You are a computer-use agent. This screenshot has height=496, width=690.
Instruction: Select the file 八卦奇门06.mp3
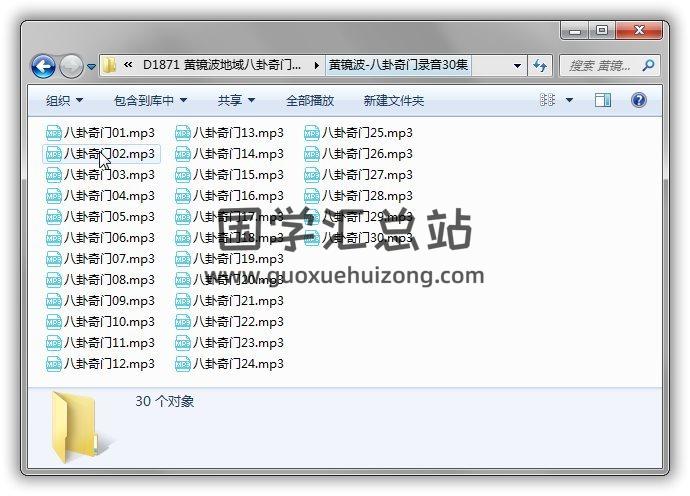101,238
